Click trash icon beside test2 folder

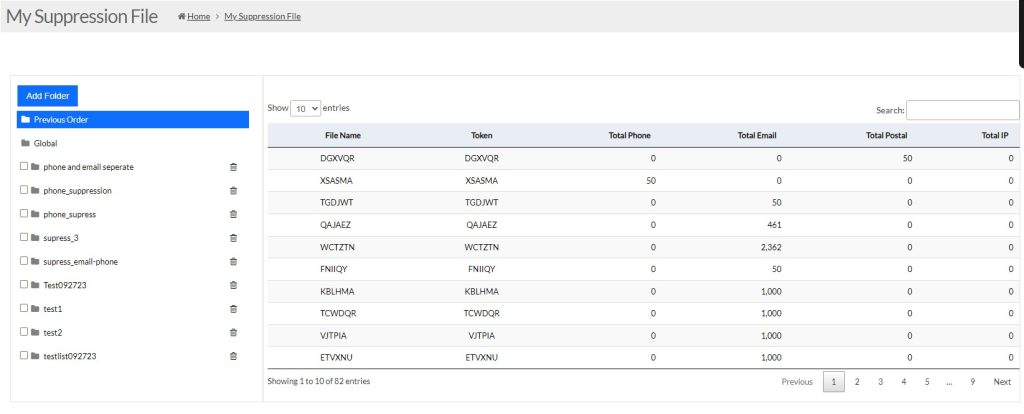point(233,332)
